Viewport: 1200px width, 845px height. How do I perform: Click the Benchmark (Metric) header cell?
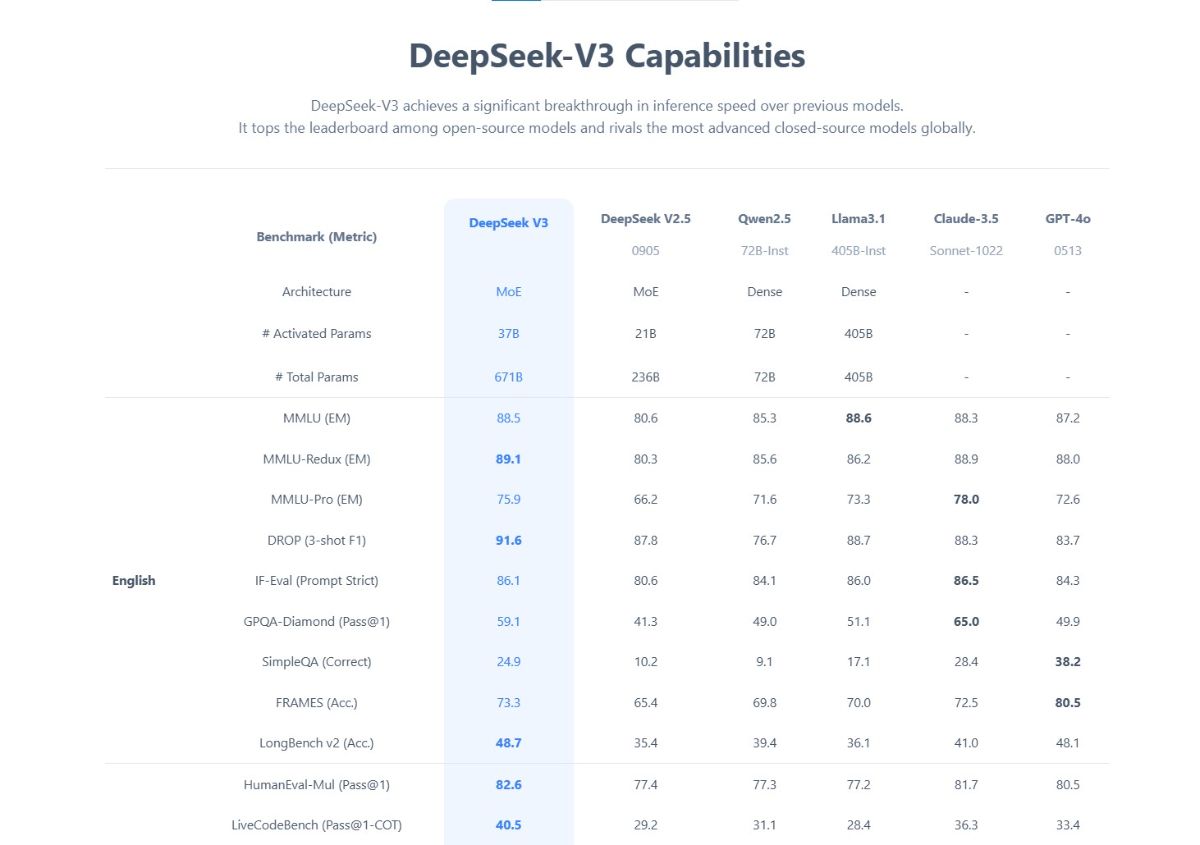[x=316, y=237]
